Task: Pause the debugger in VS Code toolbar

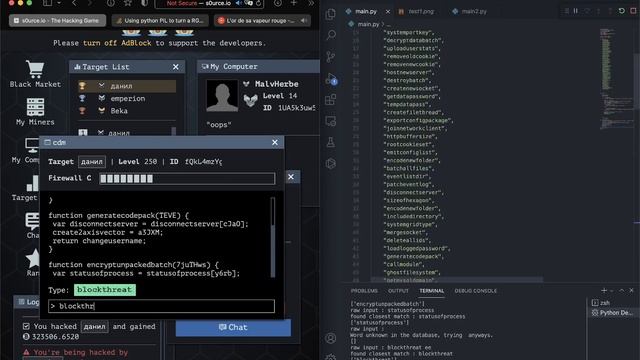Action: 576,11
